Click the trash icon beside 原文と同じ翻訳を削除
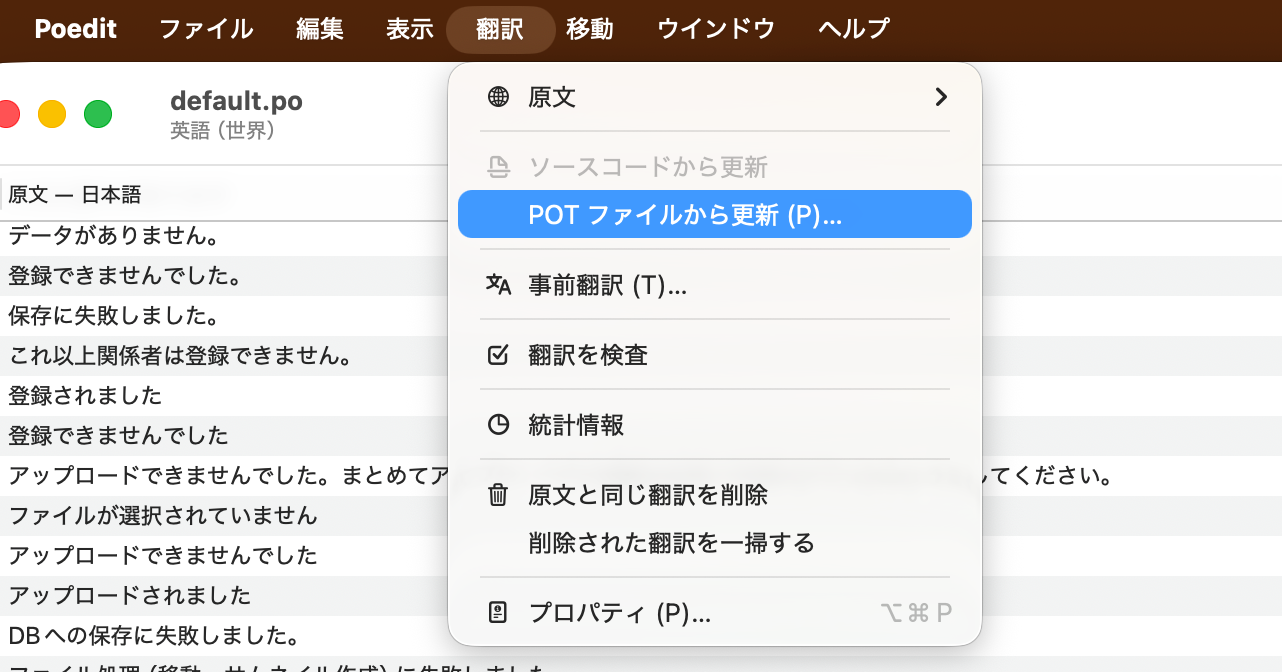Image resolution: width=1282 pixels, height=672 pixels. pyautogui.click(x=497, y=492)
